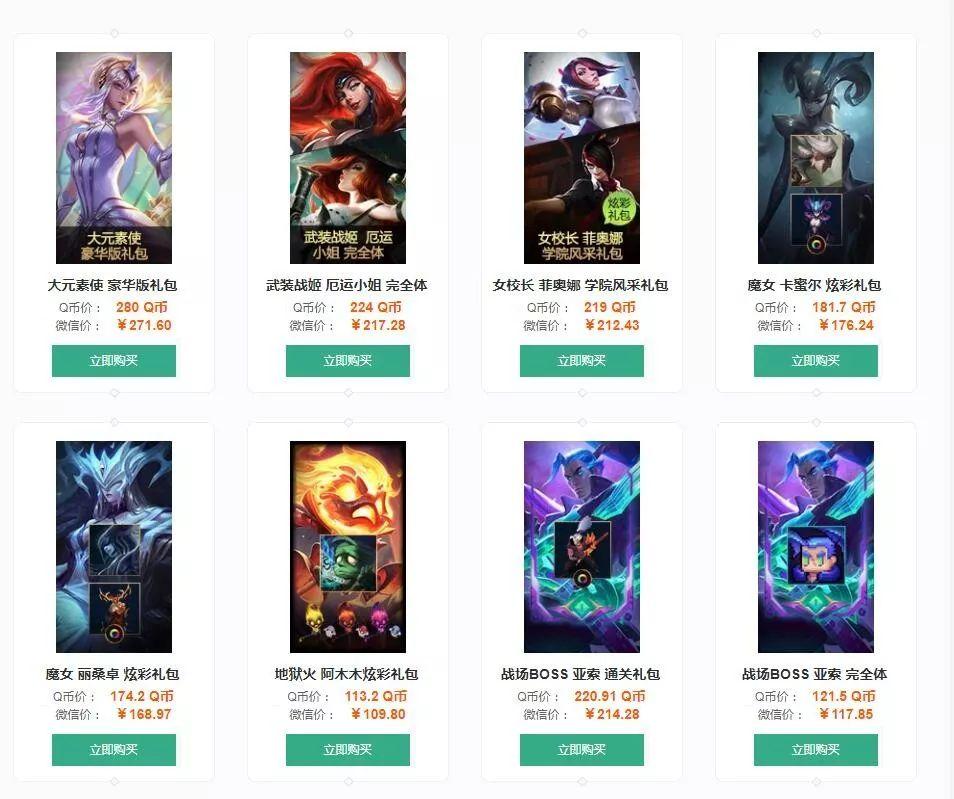This screenshot has height=799, width=954.
Task: Open the 地狱火 阿木木 炫彩礼包 image
Action: 348,546
